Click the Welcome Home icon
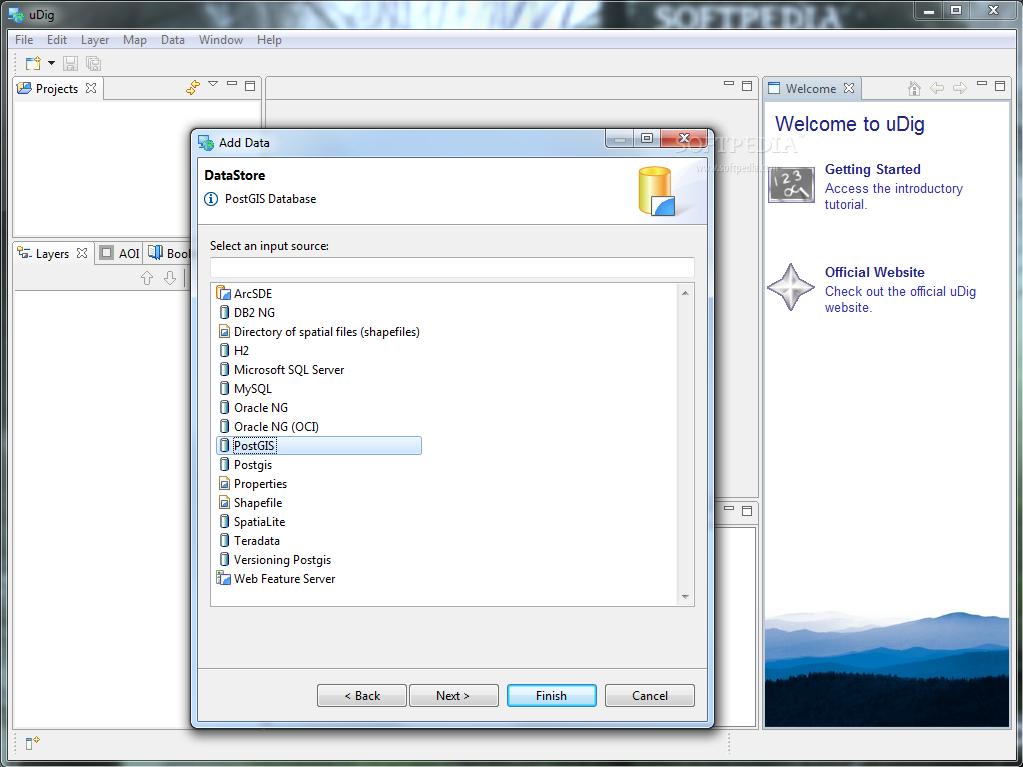Image resolution: width=1023 pixels, height=767 pixels. 914,87
